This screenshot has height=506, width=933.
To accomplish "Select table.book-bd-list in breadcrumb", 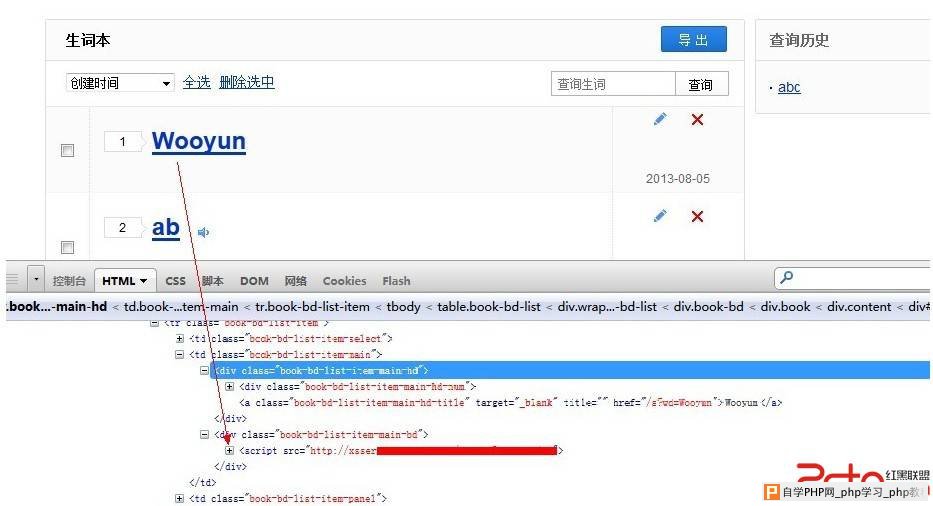I will click(489, 307).
